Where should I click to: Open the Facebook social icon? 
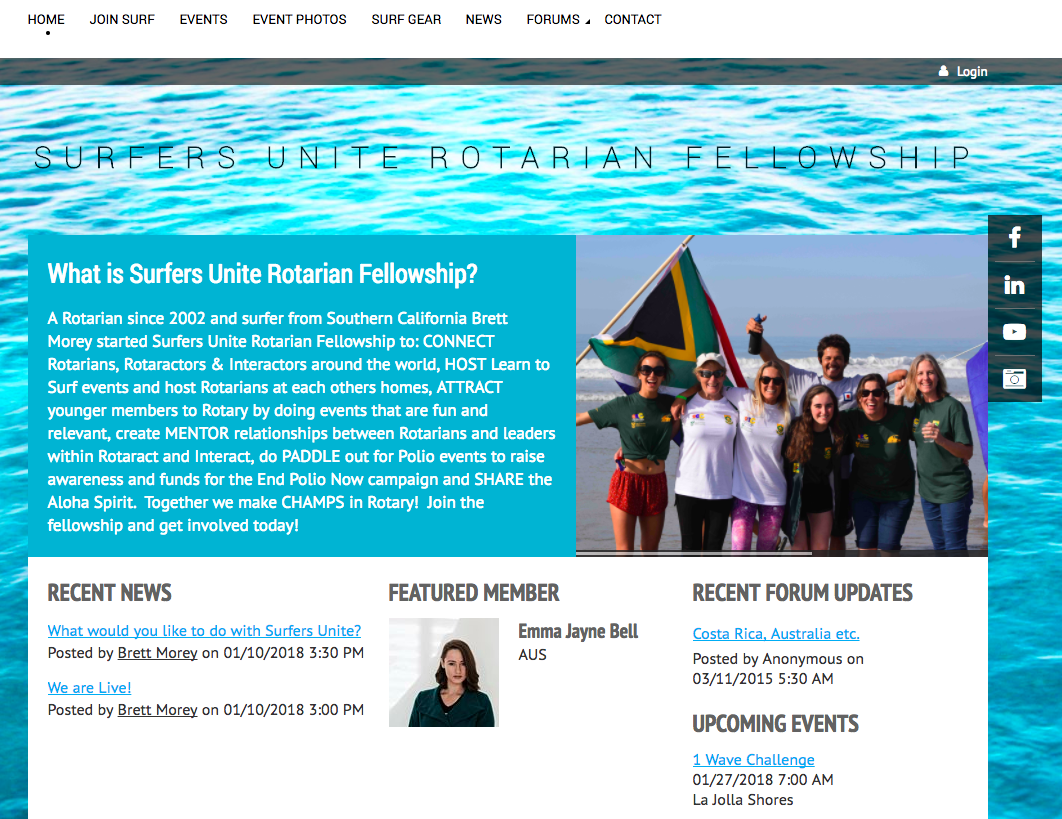[x=1014, y=238]
